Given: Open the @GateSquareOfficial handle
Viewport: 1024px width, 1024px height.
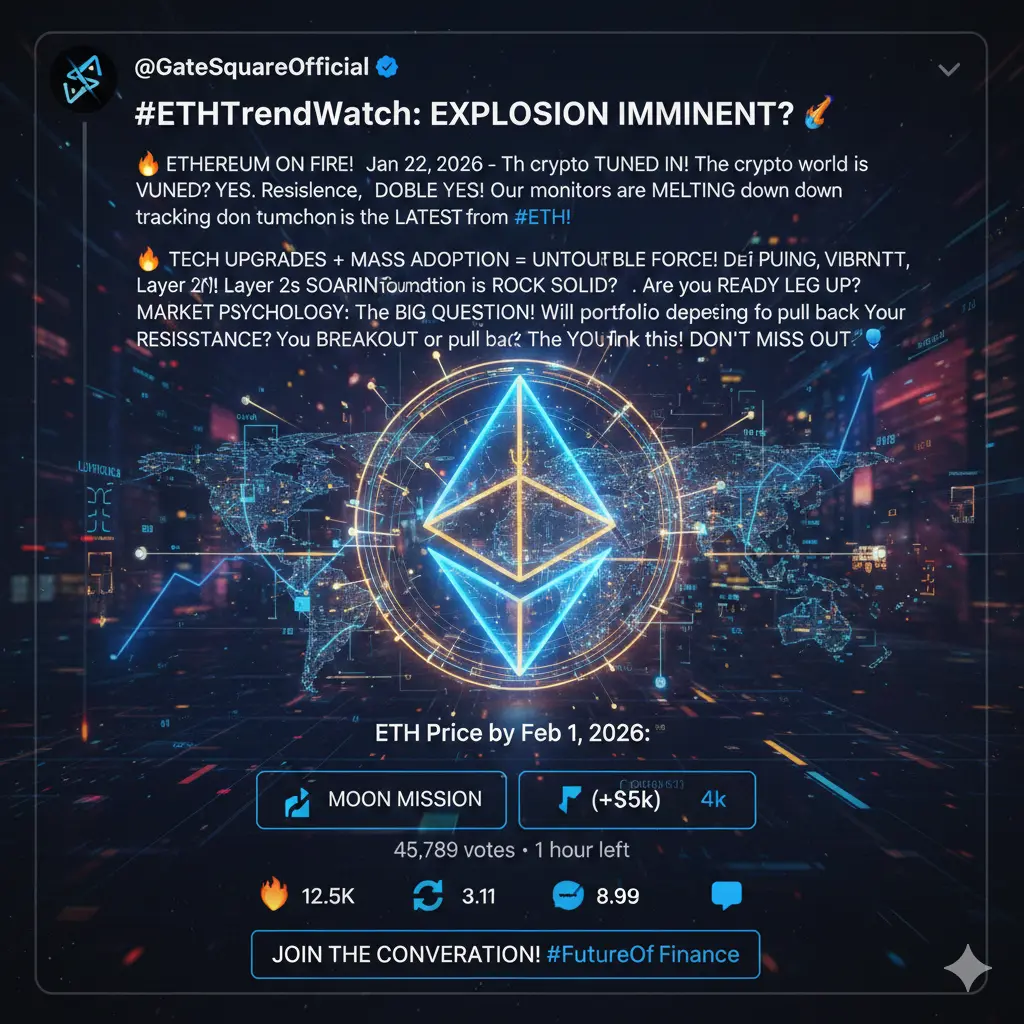Looking at the screenshot, I should (251, 67).
